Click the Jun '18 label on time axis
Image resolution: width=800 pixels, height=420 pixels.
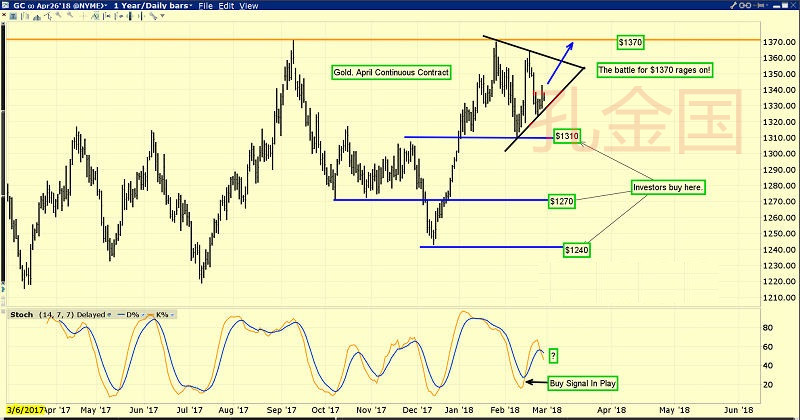(738, 410)
